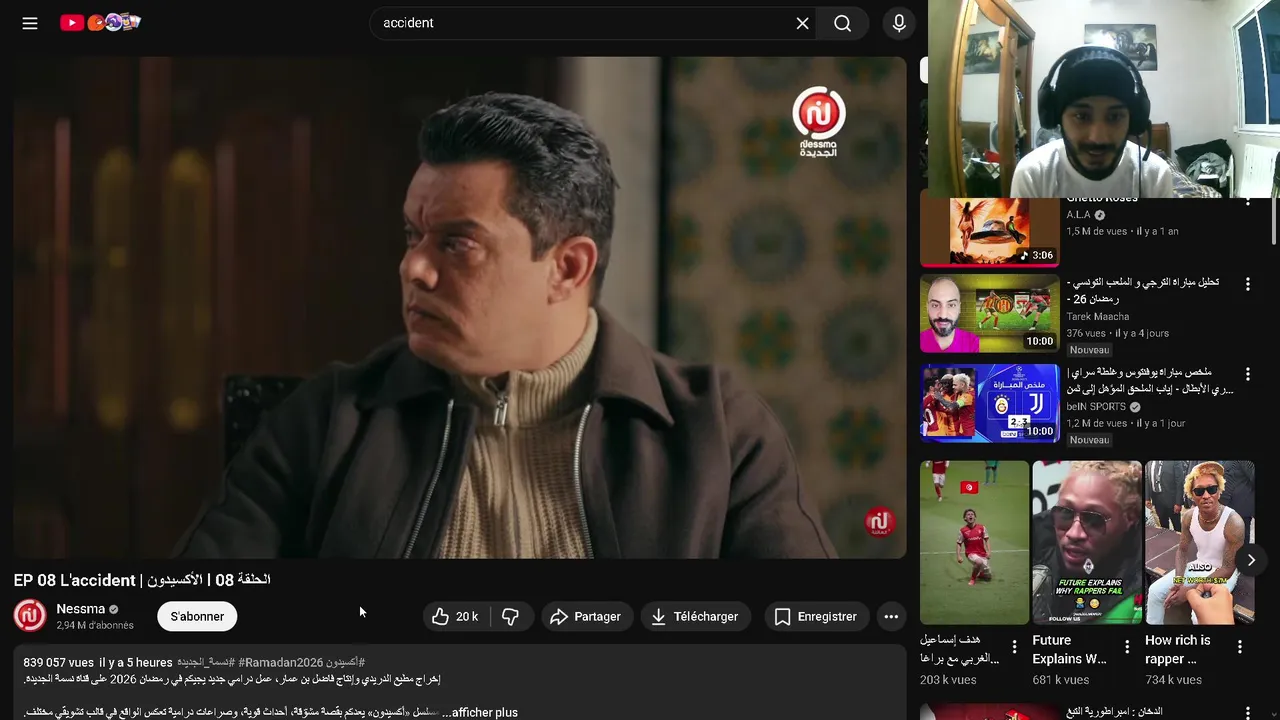Show next shorts with arrow button
This screenshot has height=720, width=1280.
tap(1251, 560)
